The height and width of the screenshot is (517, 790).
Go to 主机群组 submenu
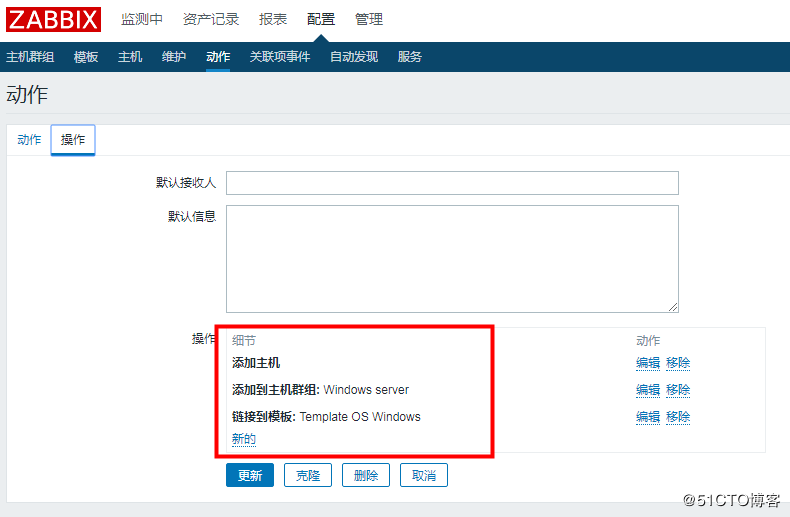[30, 57]
